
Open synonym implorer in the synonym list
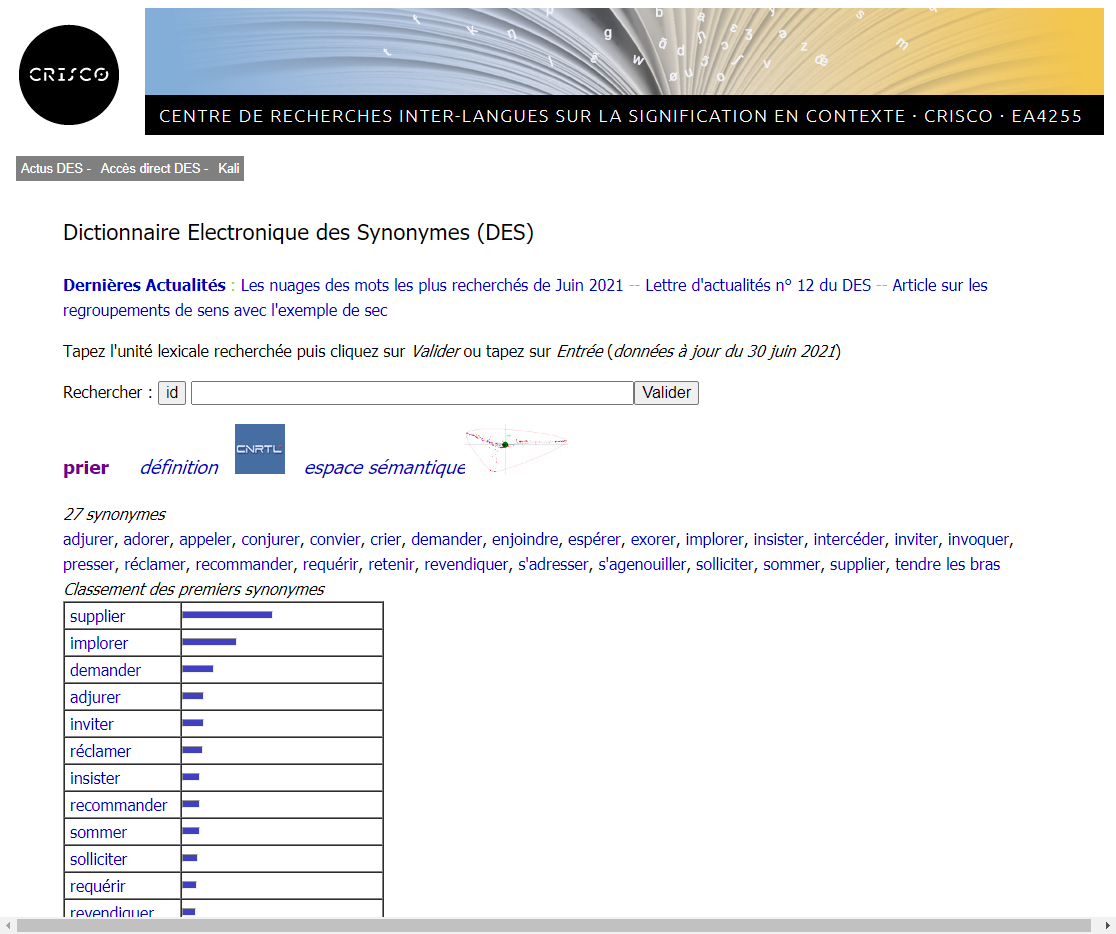pos(715,540)
